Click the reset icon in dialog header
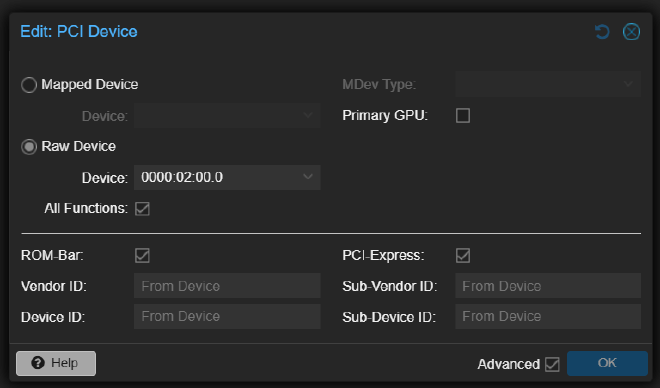Viewport: 660px width, 388px height. coord(602,32)
